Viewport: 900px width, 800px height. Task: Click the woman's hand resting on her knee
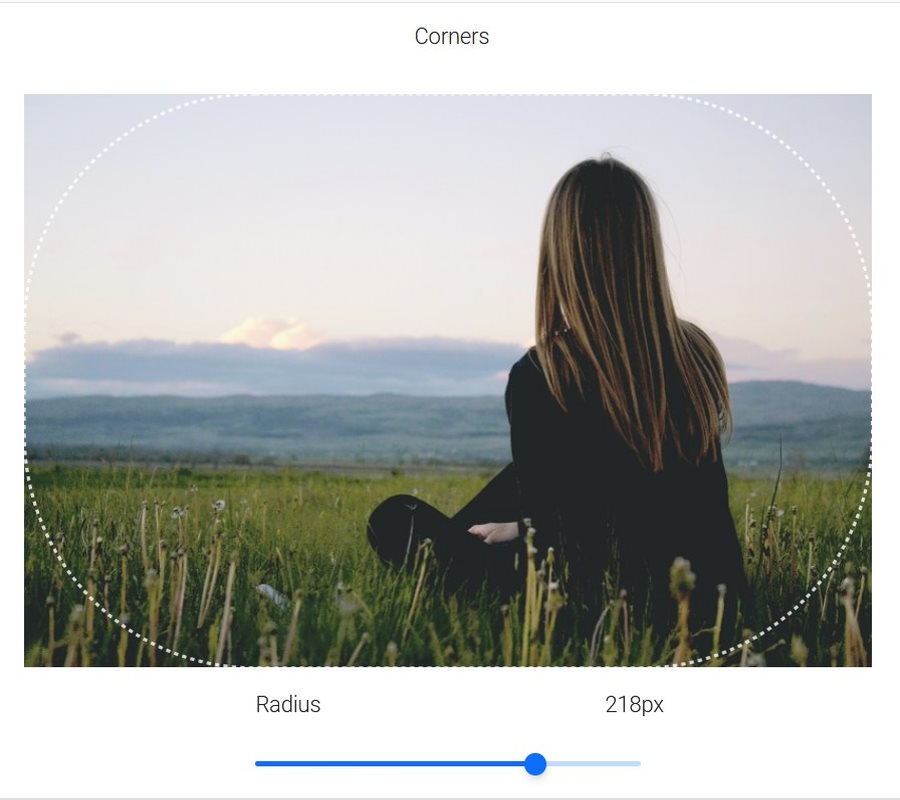tap(494, 532)
